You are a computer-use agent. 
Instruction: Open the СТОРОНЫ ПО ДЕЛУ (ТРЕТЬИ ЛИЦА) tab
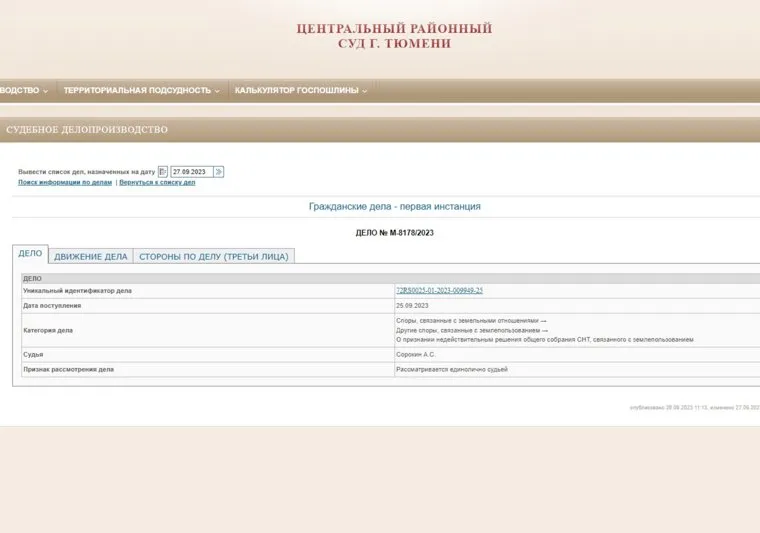[x=213, y=256]
